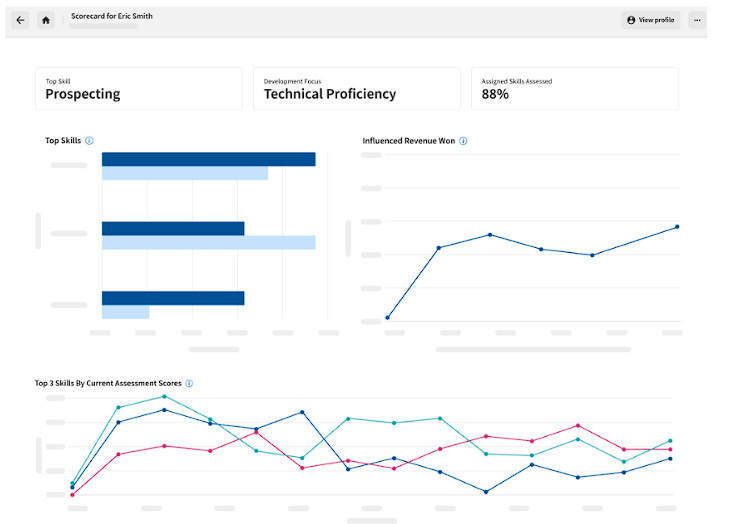Click first pink point at assessment chart start

[x=72, y=494]
